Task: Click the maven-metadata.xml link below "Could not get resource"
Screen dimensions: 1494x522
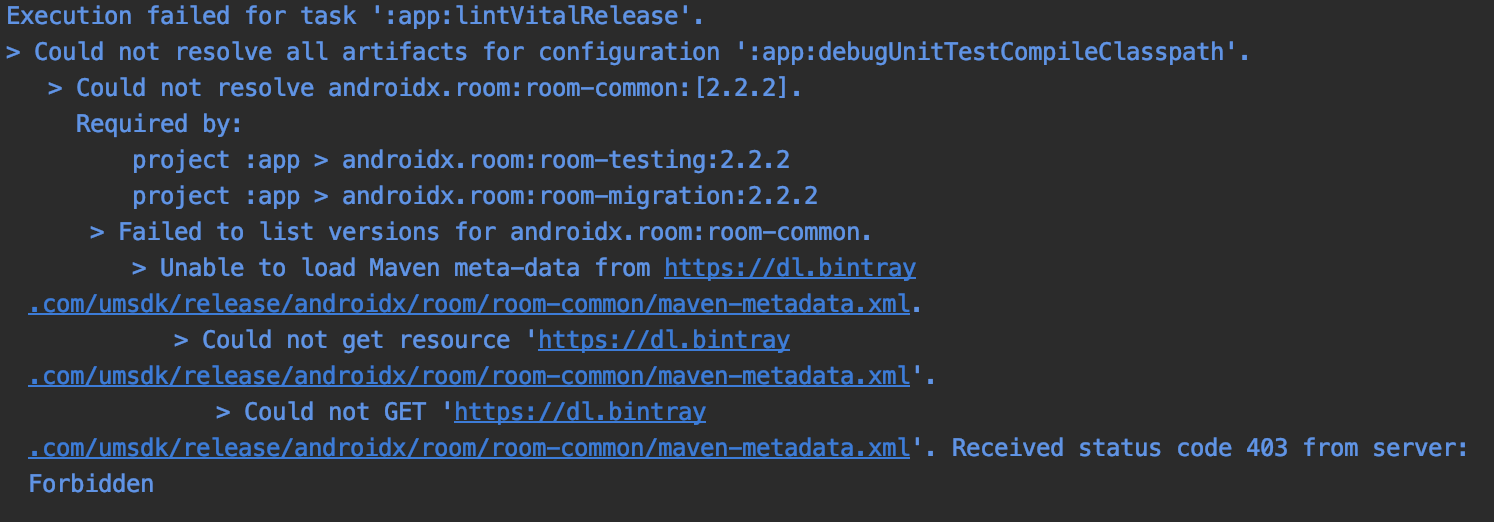Action: tap(469, 376)
